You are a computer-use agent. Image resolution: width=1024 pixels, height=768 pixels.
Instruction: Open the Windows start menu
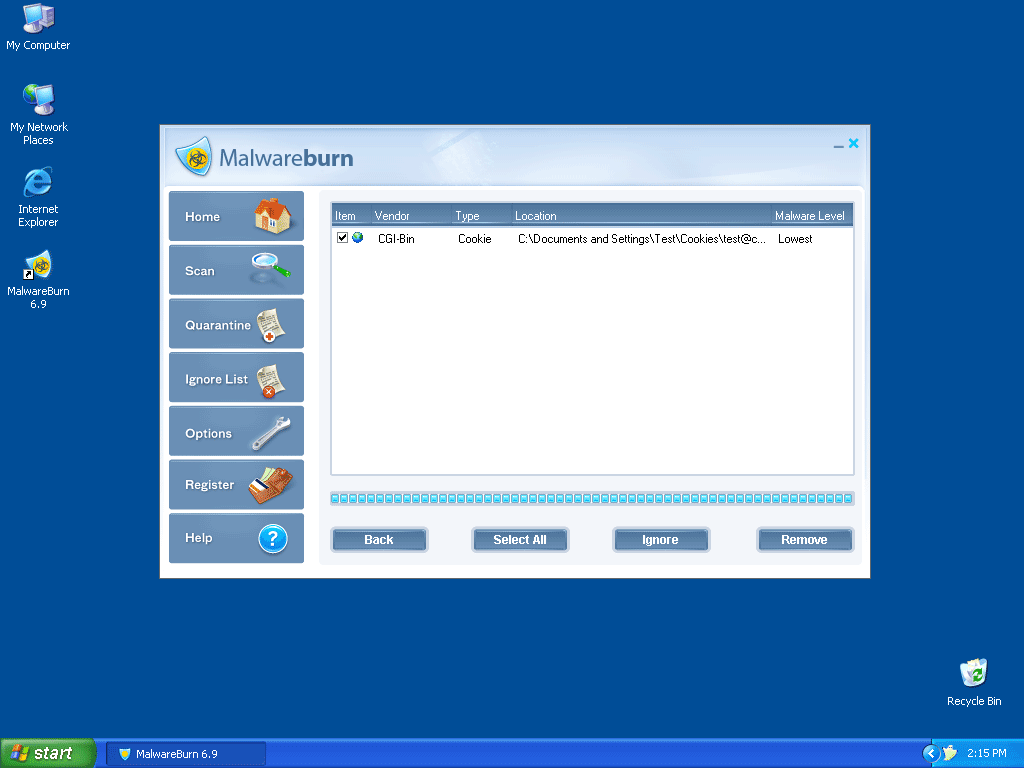pos(48,753)
